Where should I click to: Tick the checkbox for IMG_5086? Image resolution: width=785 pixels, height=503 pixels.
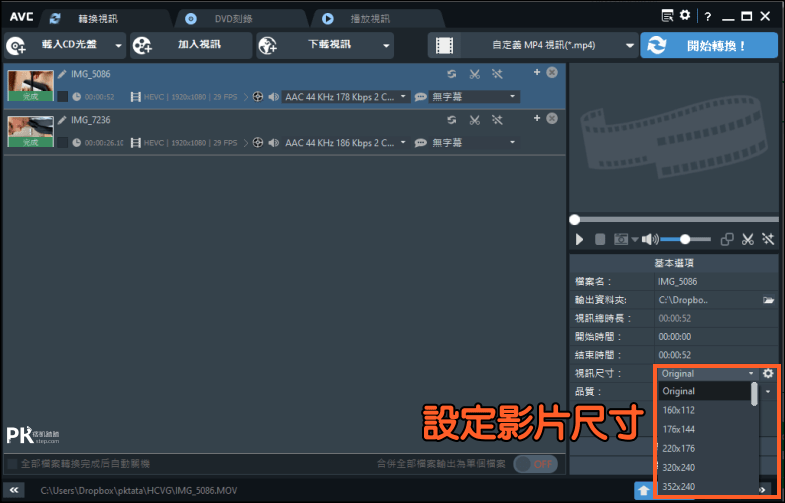(x=63, y=97)
